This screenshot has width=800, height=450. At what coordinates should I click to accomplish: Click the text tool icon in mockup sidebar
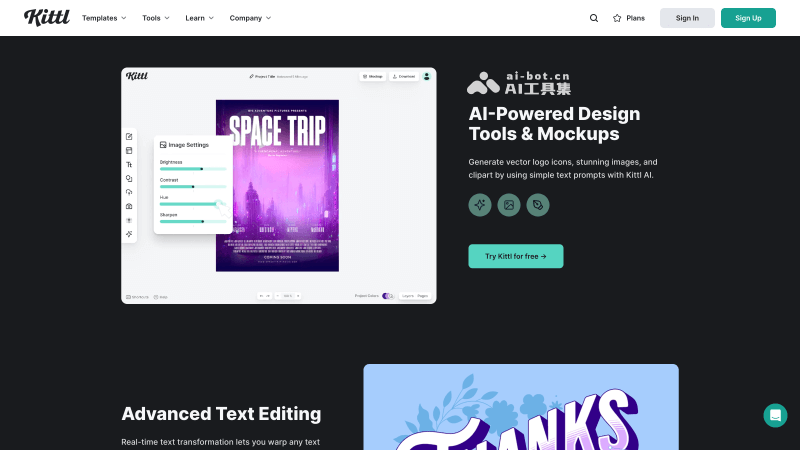click(x=129, y=164)
